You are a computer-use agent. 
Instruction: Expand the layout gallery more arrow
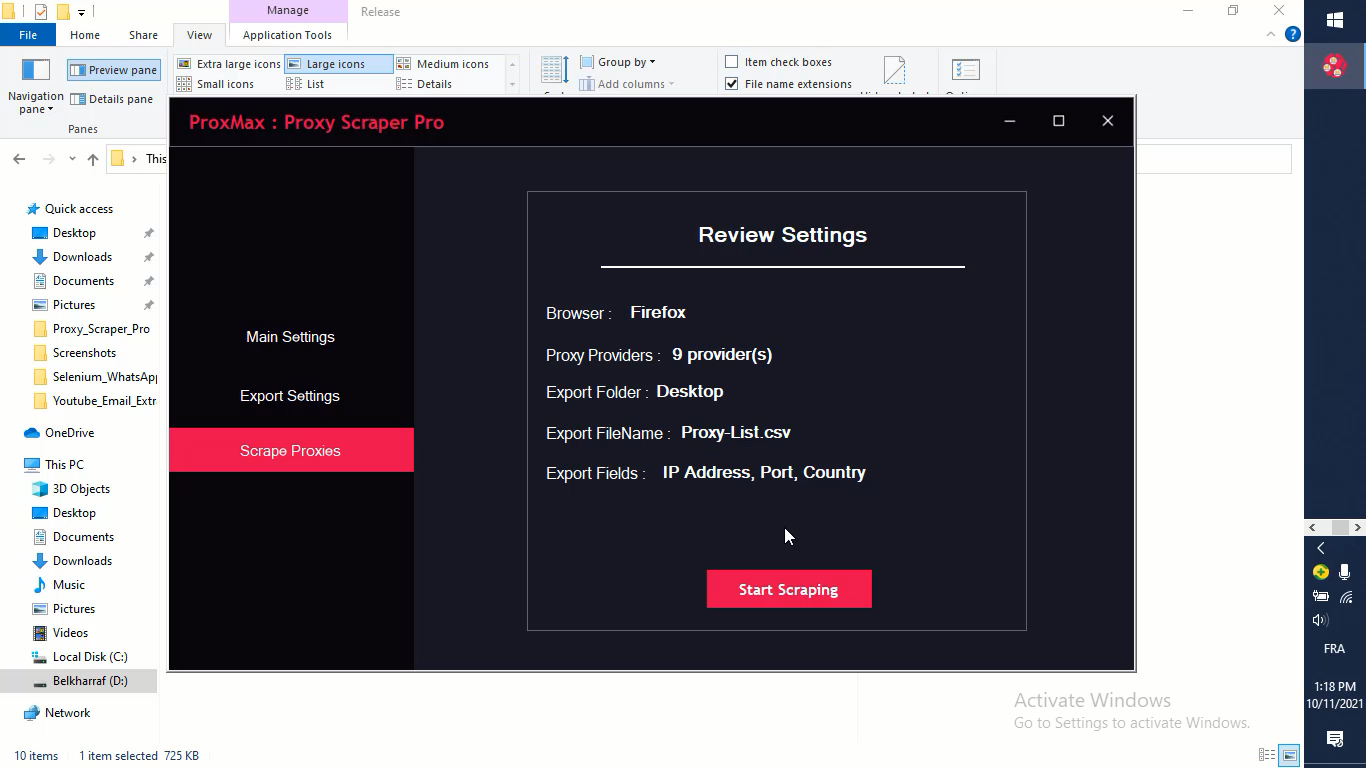click(513, 85)
